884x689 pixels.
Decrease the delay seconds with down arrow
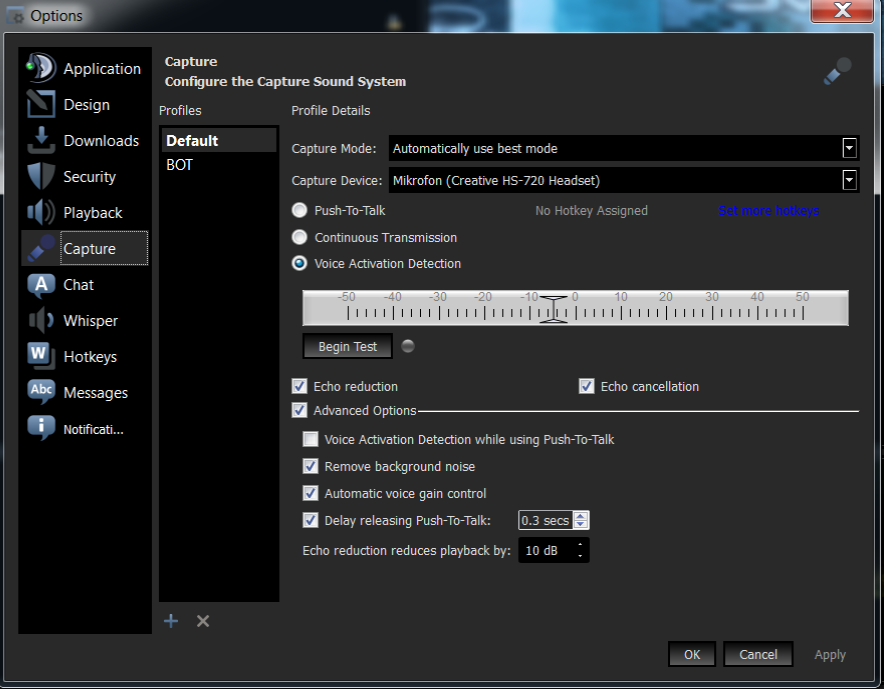point(580,524)
